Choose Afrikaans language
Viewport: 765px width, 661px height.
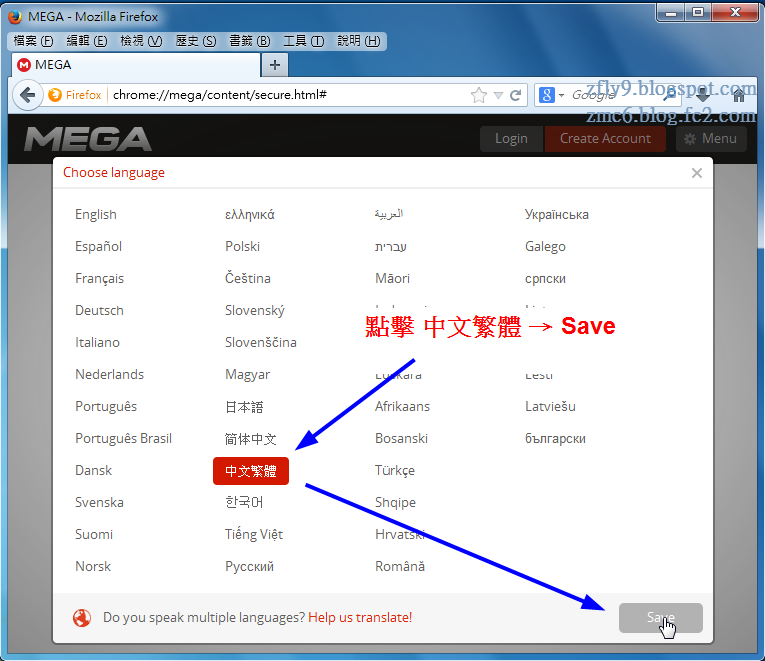point(402,406)
